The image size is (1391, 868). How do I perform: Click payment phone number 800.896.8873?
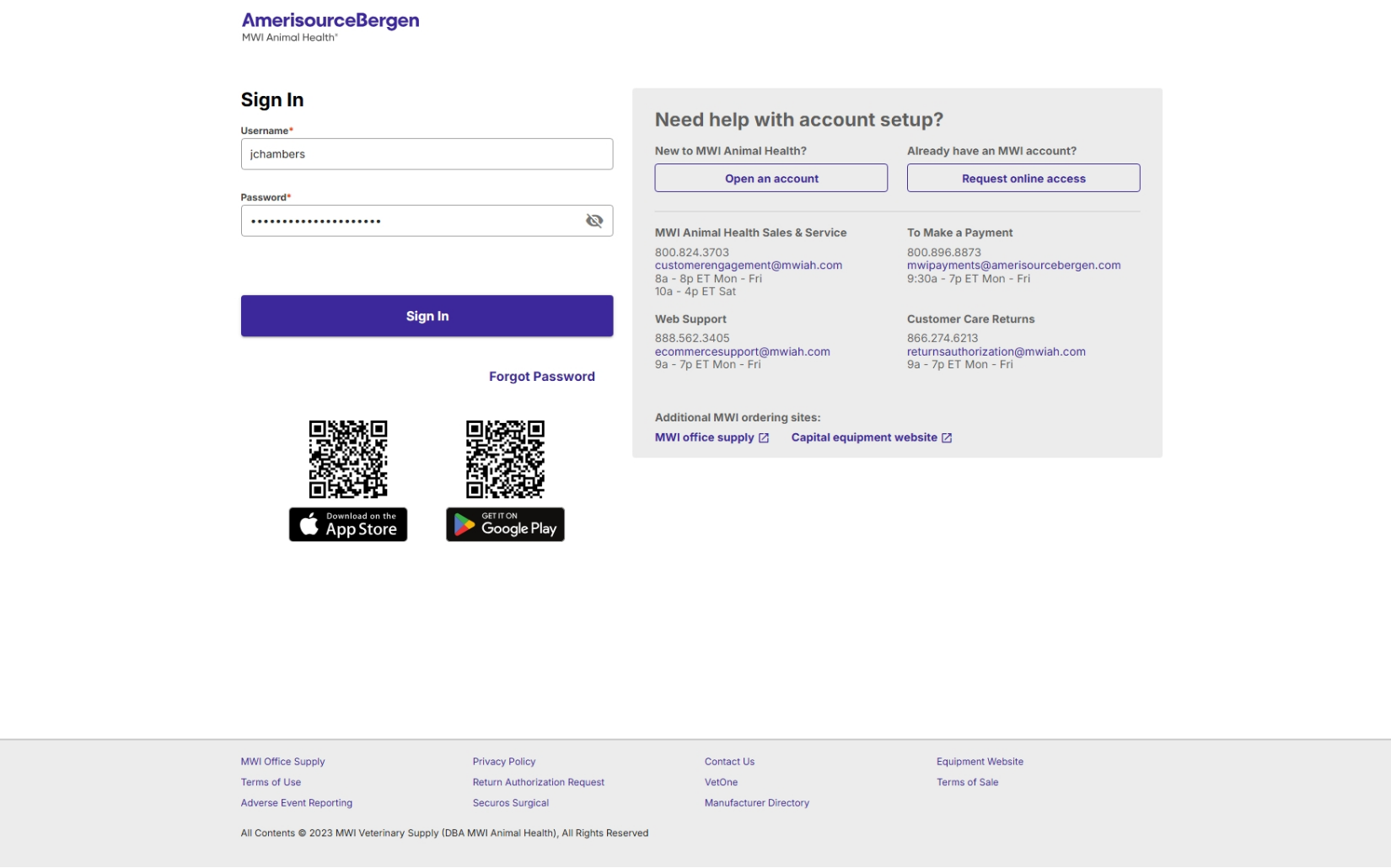point(944,253)
